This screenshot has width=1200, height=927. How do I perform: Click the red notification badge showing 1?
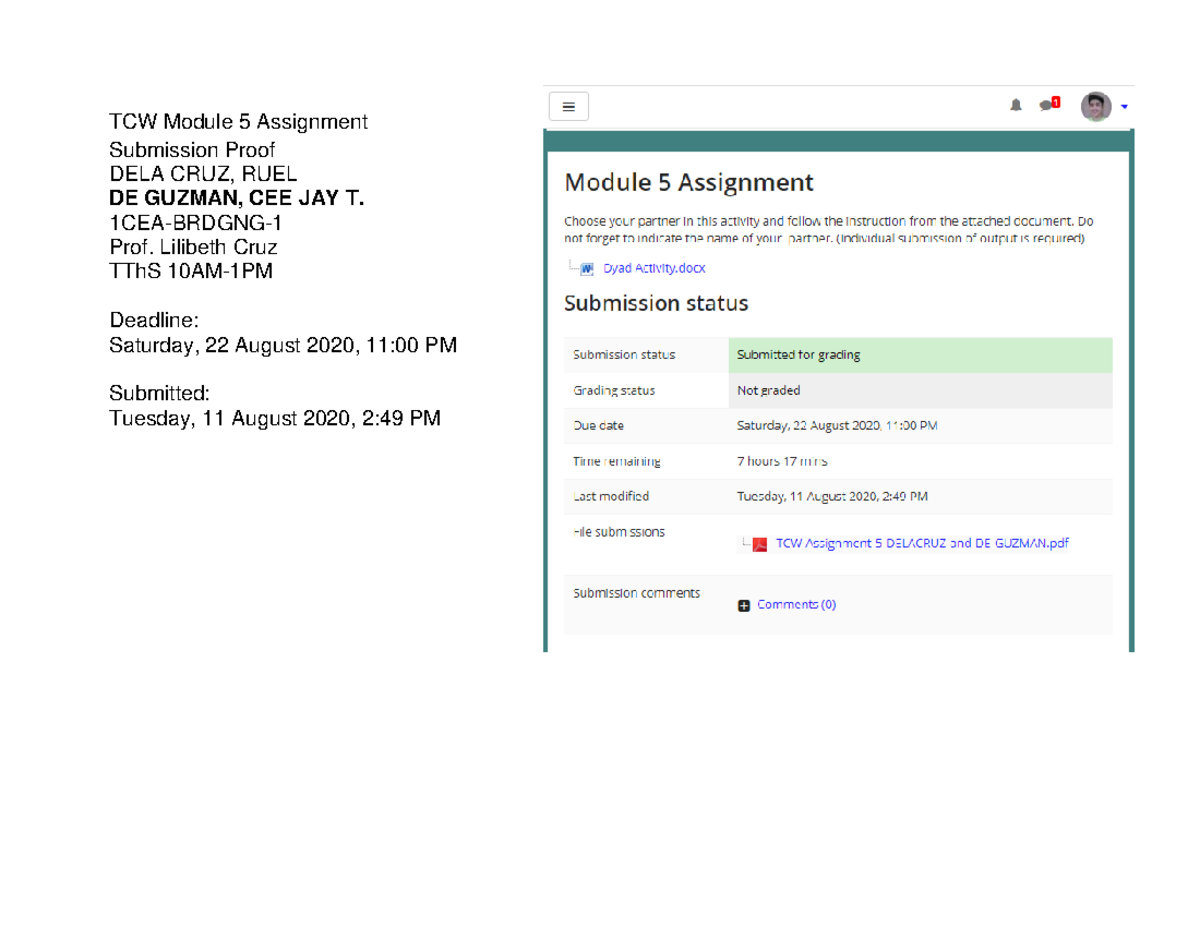(x=1054, y=99)
